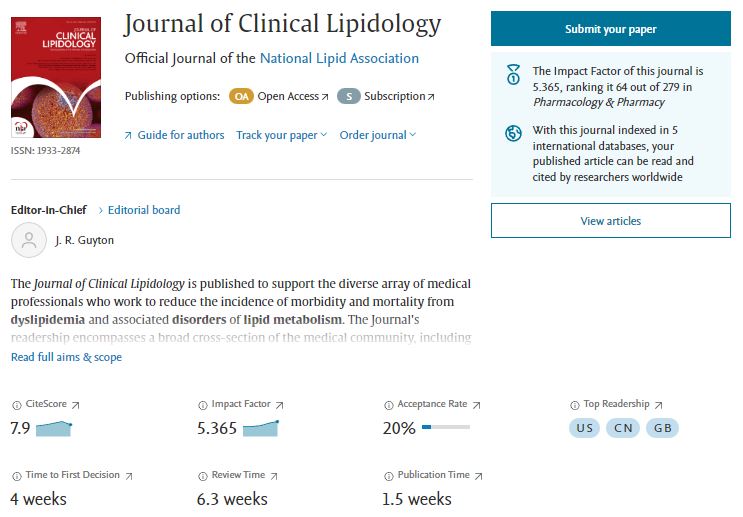
Task: Click info icon beside Time to First Decision
Action: (16, 476)
